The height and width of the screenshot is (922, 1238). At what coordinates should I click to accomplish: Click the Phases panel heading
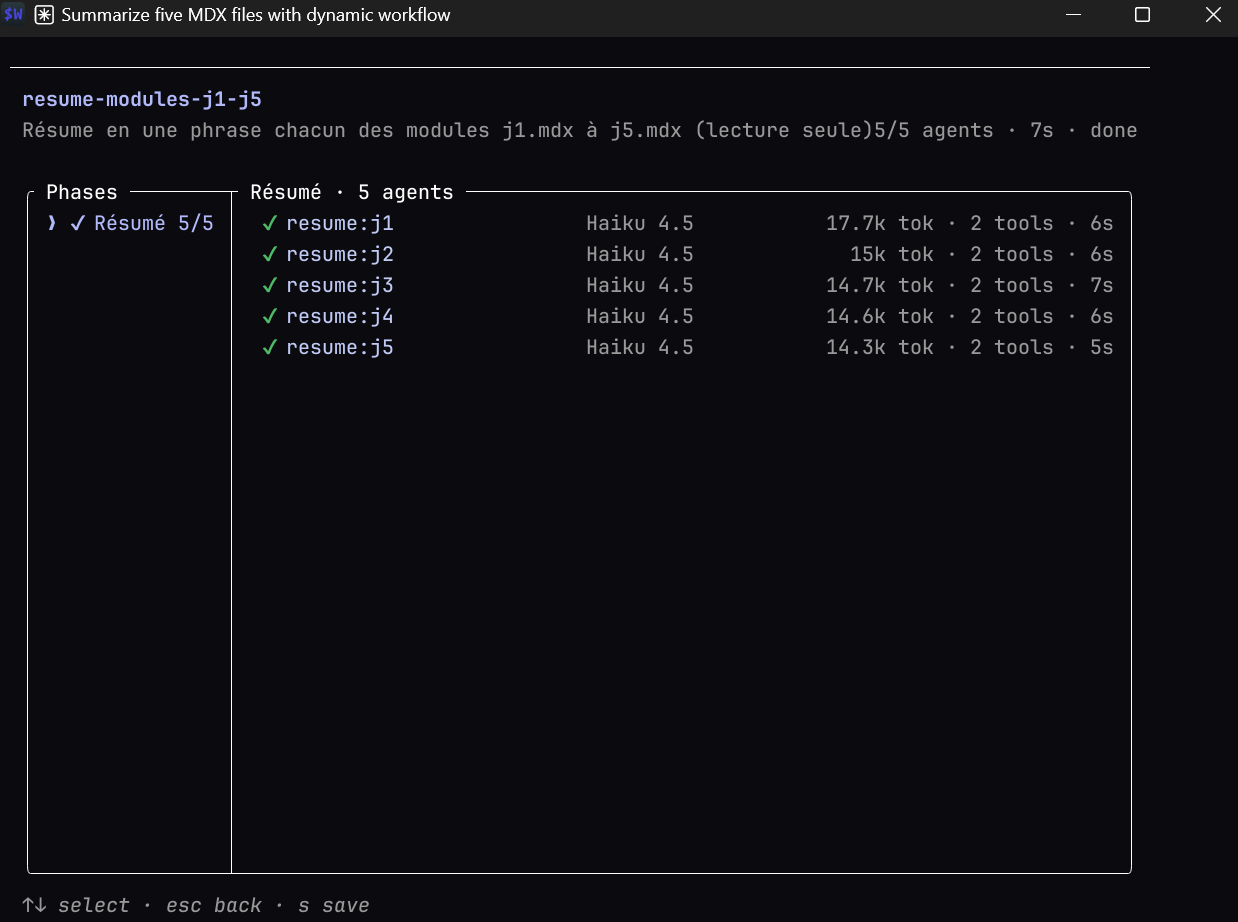pyautogui.click(x=82, y=192)
